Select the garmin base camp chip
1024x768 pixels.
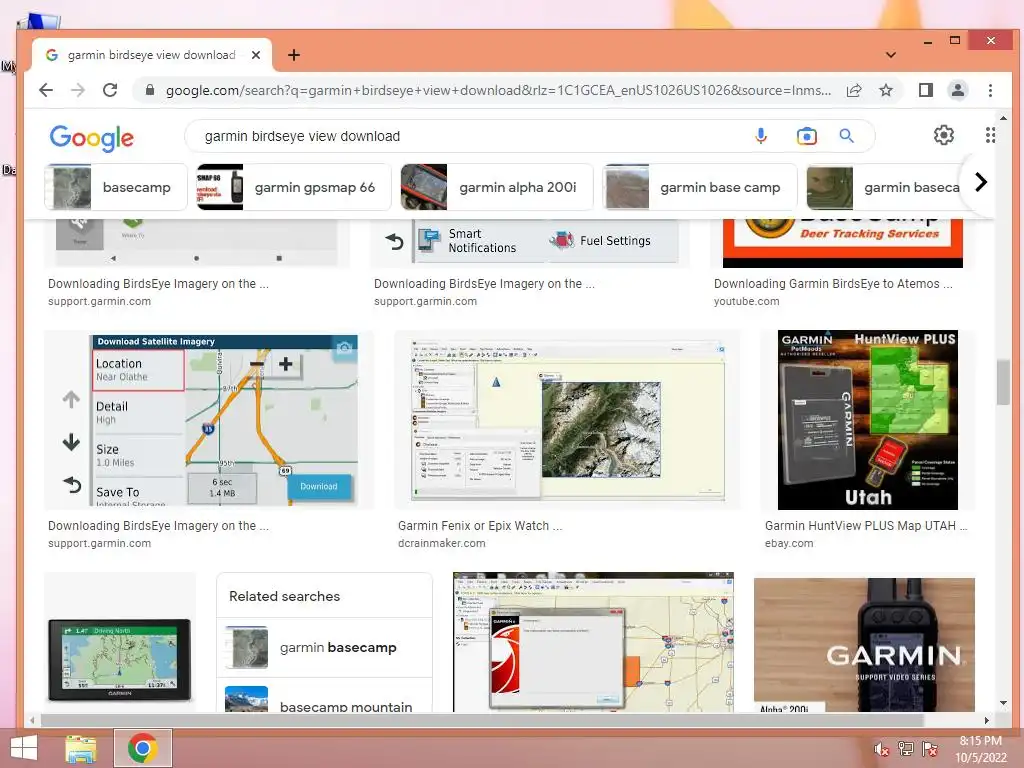point(699,187)
